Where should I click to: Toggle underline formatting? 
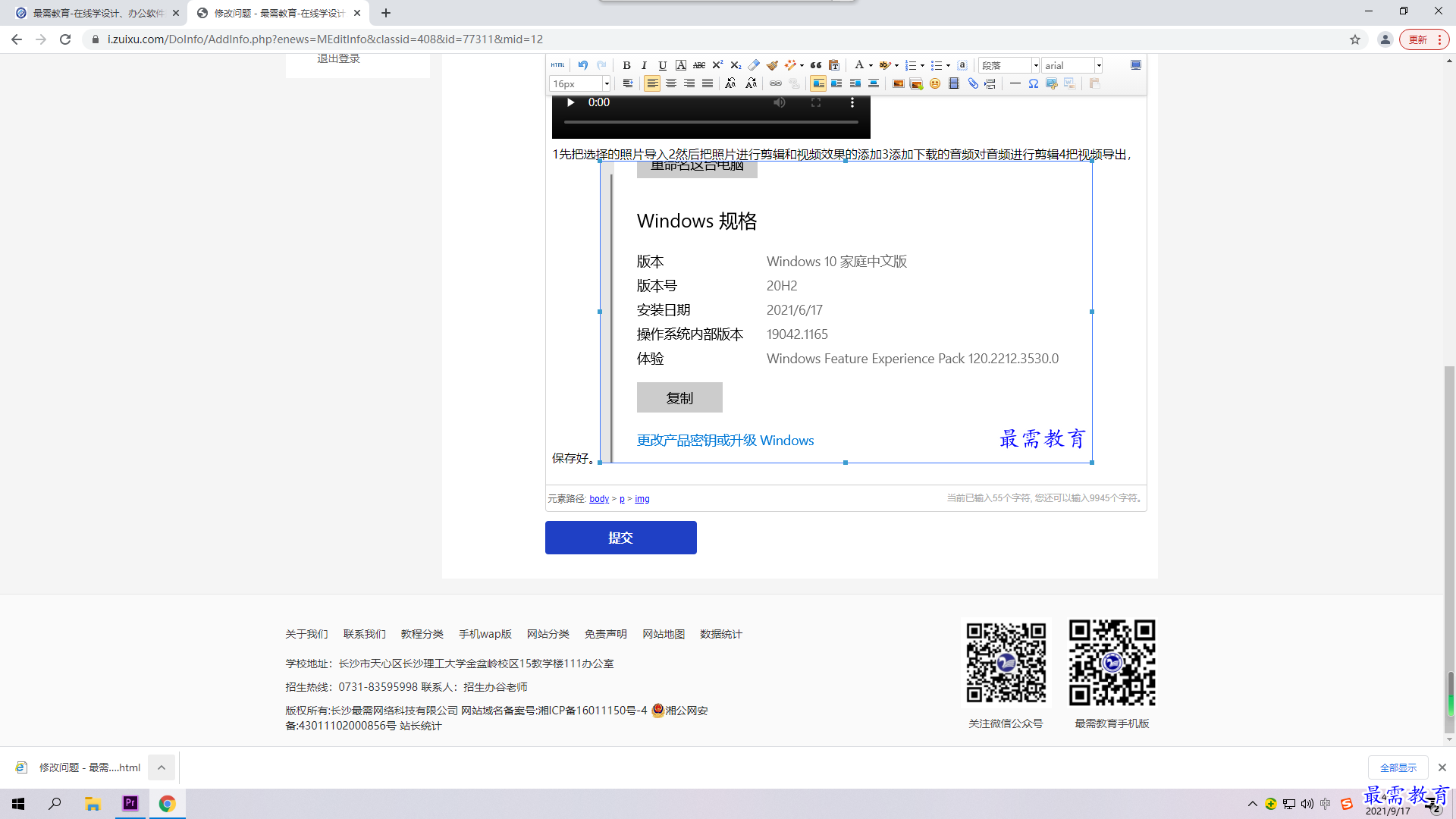[x=662, y=65]
